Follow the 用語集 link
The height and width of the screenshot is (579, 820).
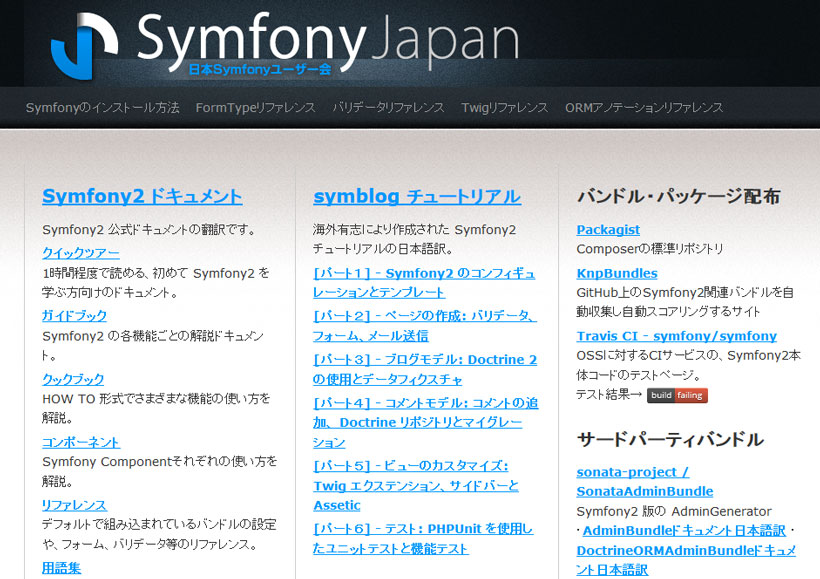(61, 568)
